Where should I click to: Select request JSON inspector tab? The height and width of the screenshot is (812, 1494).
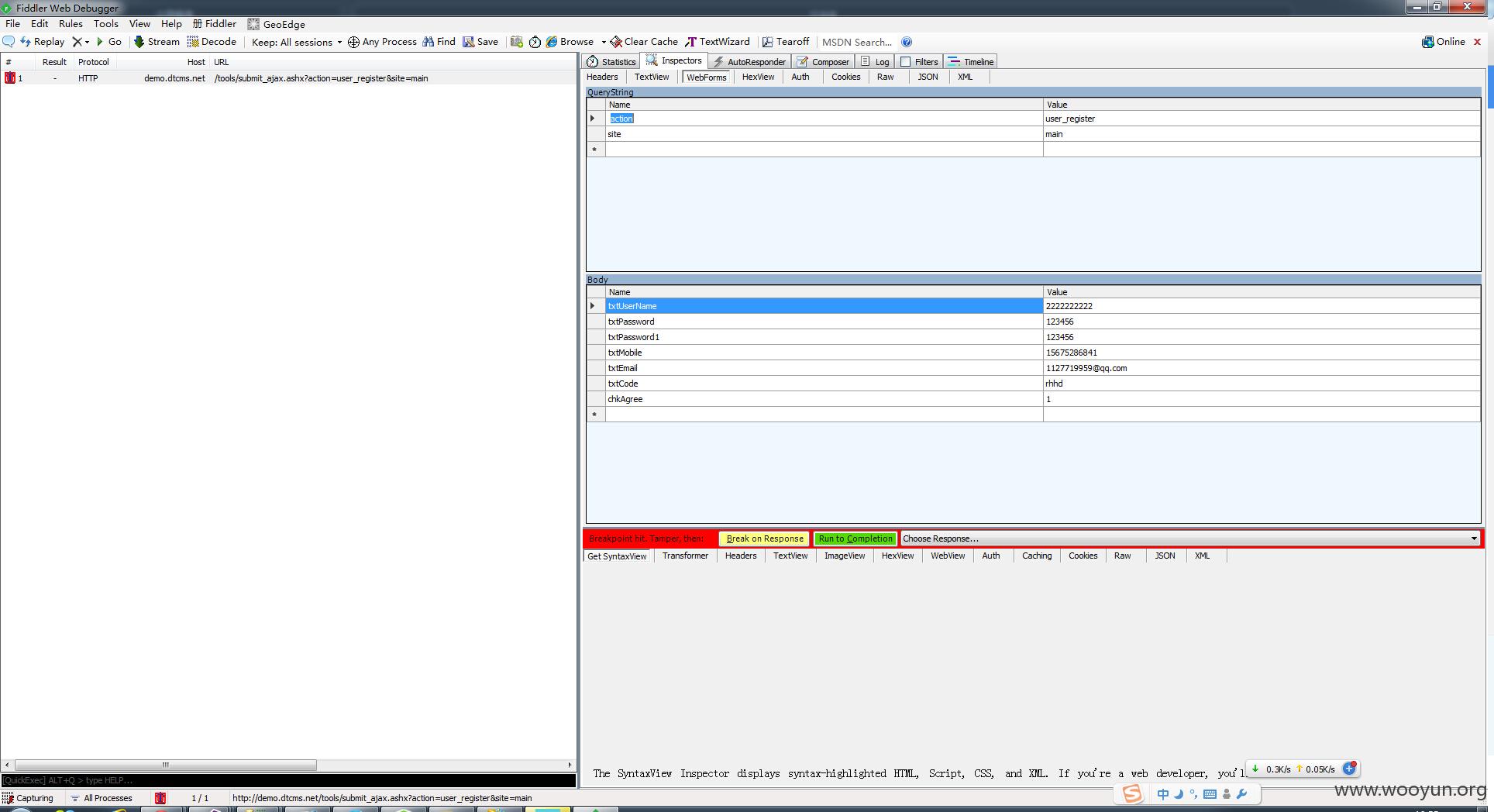pyautogui.click(x=928, y=77)
